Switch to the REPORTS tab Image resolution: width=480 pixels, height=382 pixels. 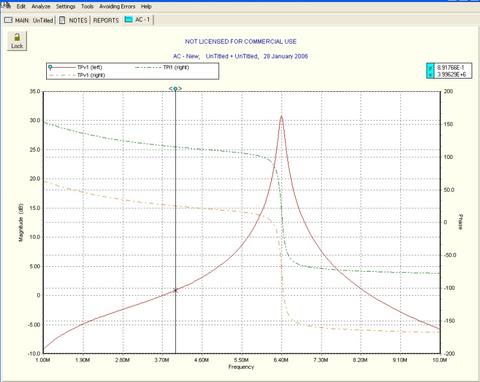point(106,20)
